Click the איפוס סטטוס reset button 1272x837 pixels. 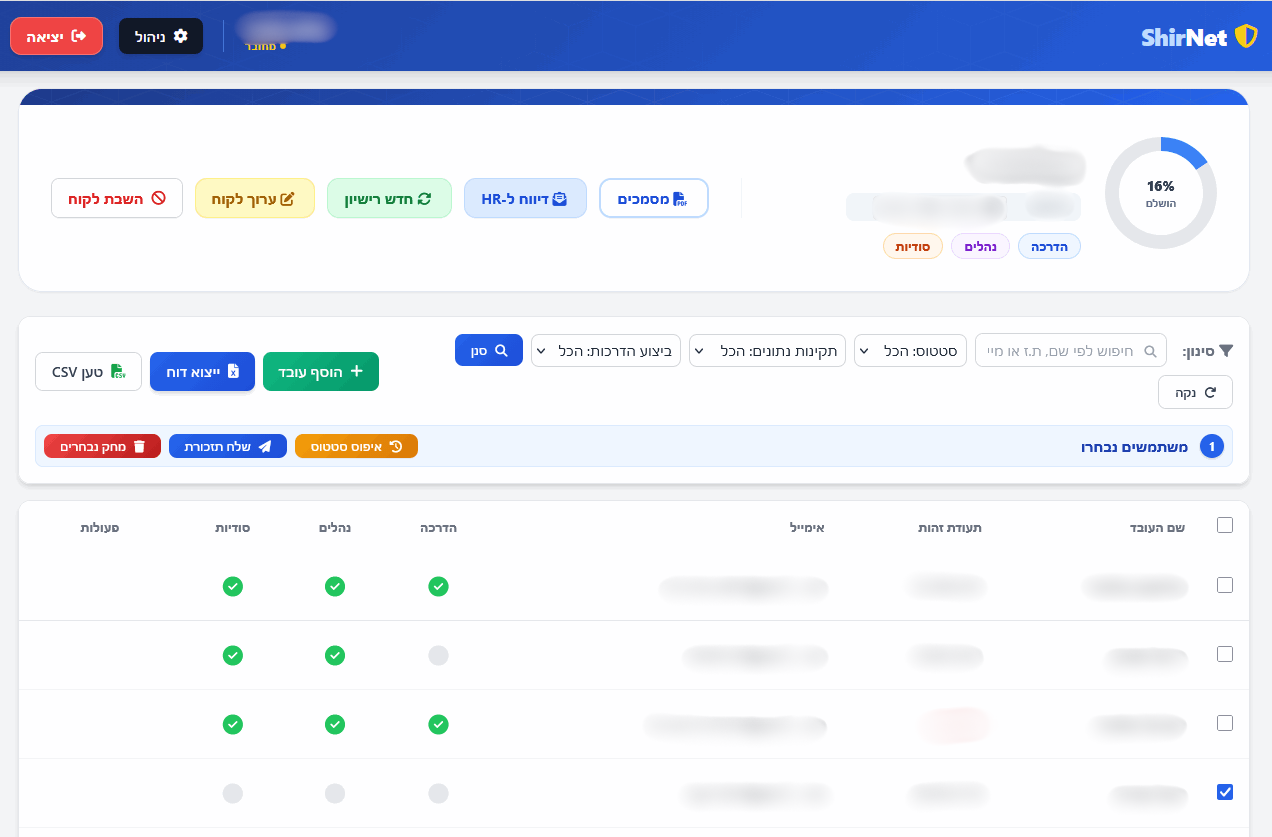[356, 447]
